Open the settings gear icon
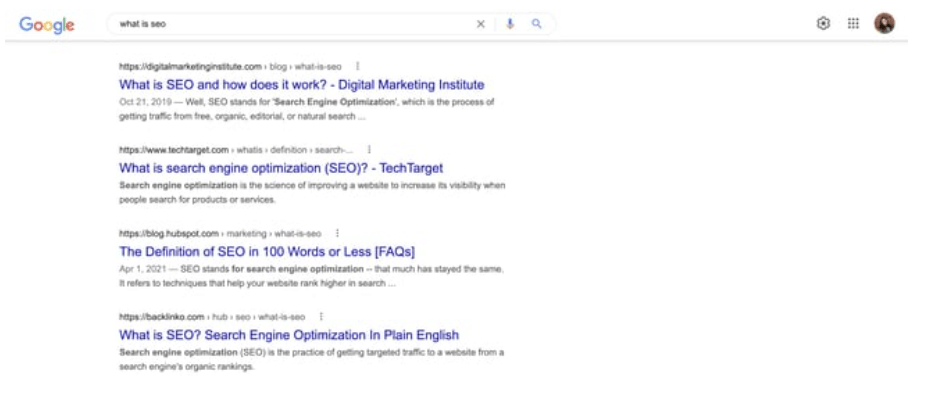The image size is (926, 410). coord(823,24)
